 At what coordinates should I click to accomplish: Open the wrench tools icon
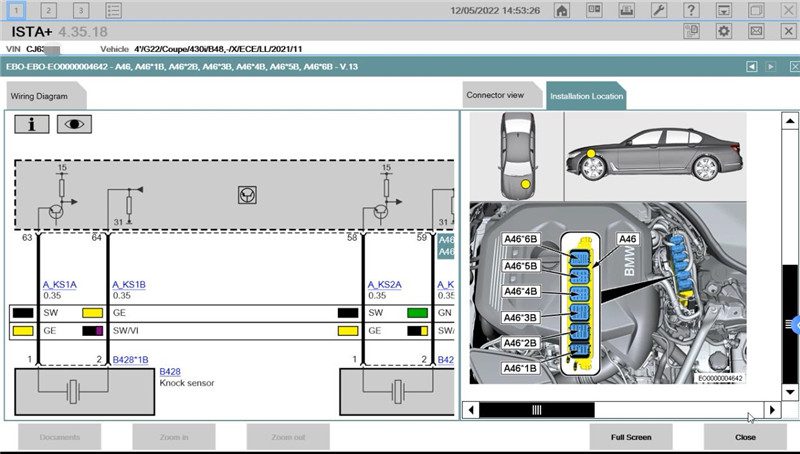point(659,10)
